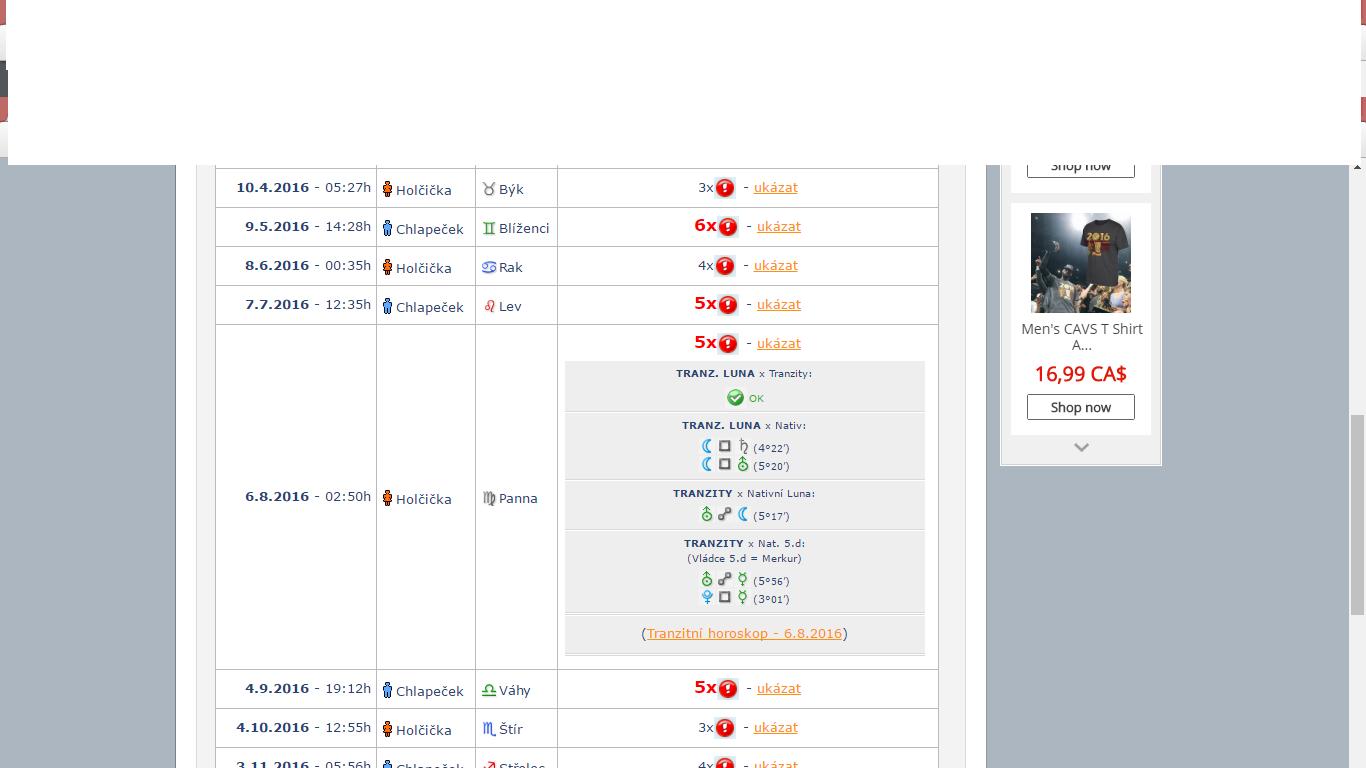1366x768 pixels.
Task: Expand details via ukázat in 4.9.2016 row
Action: point(778,688)
